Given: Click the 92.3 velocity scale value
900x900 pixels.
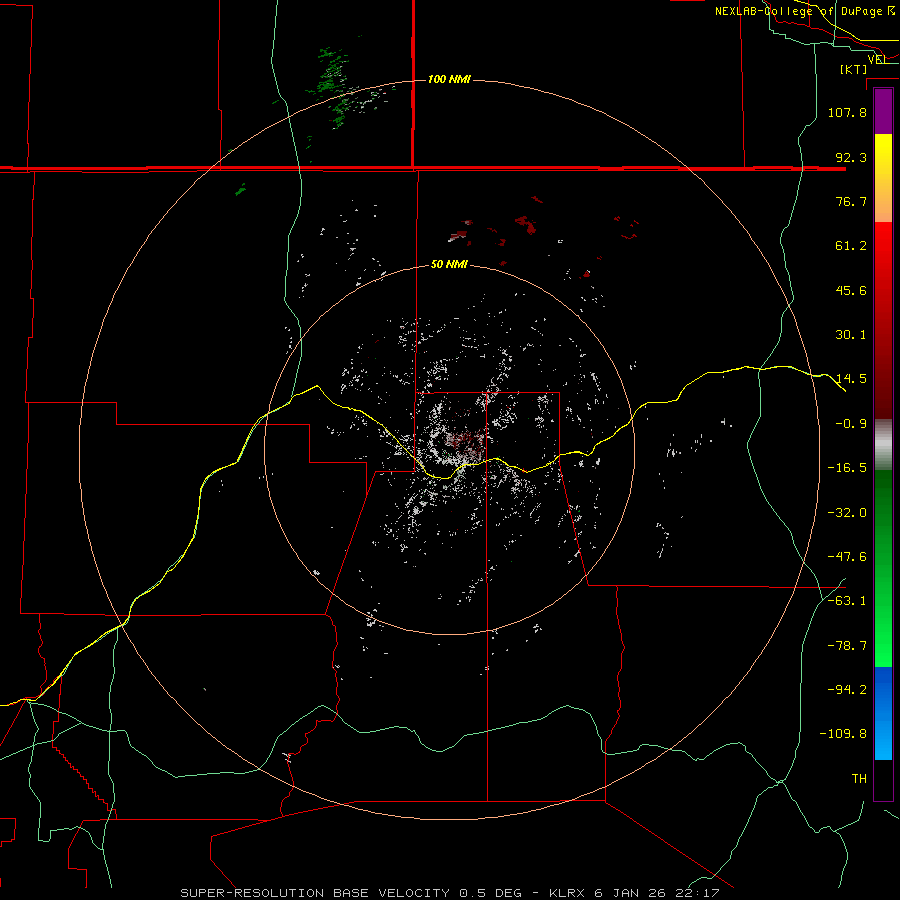Looking at the screenshot, I should [851, 157].
